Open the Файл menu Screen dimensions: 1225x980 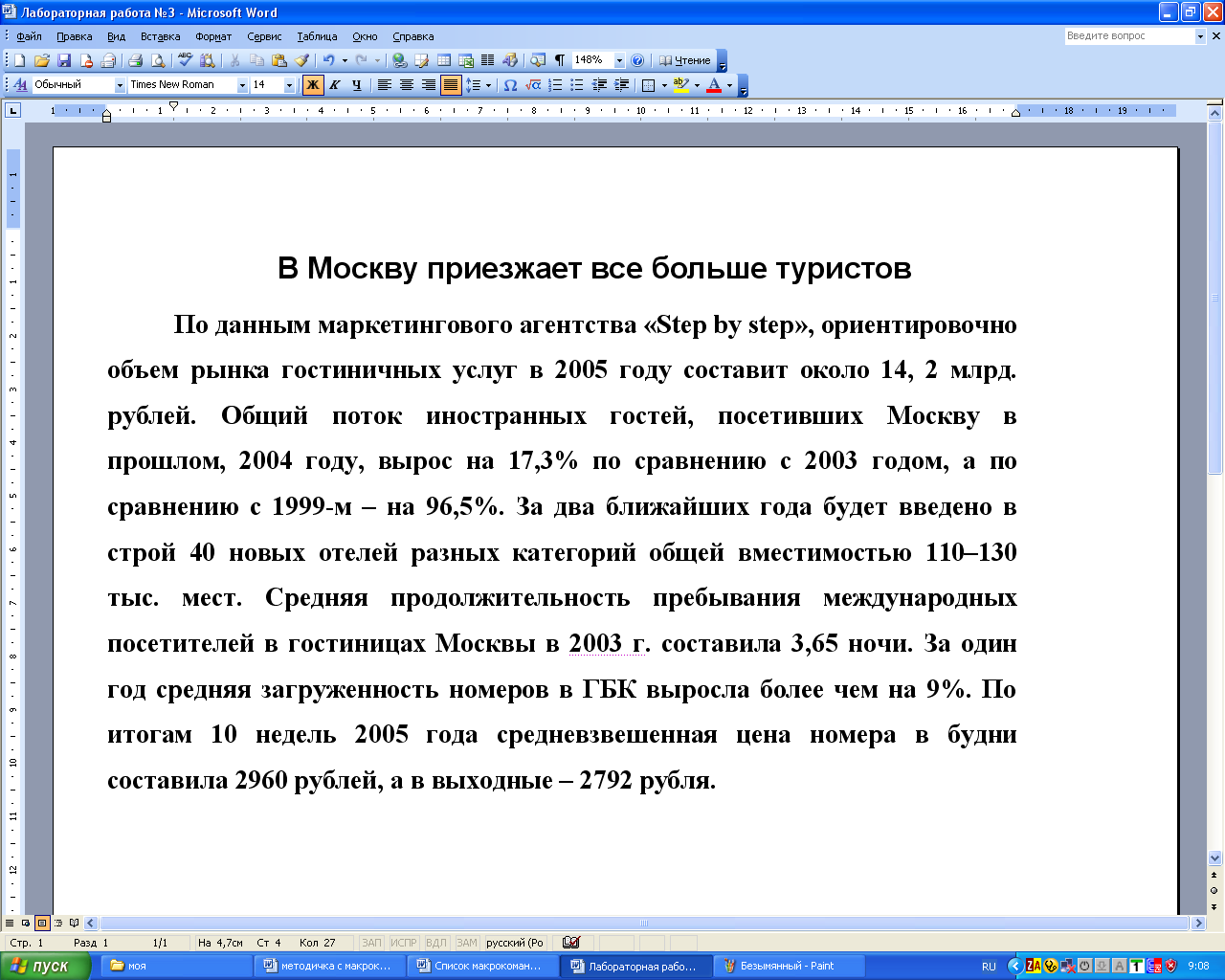pyautogui.click(x=29, y=36)
